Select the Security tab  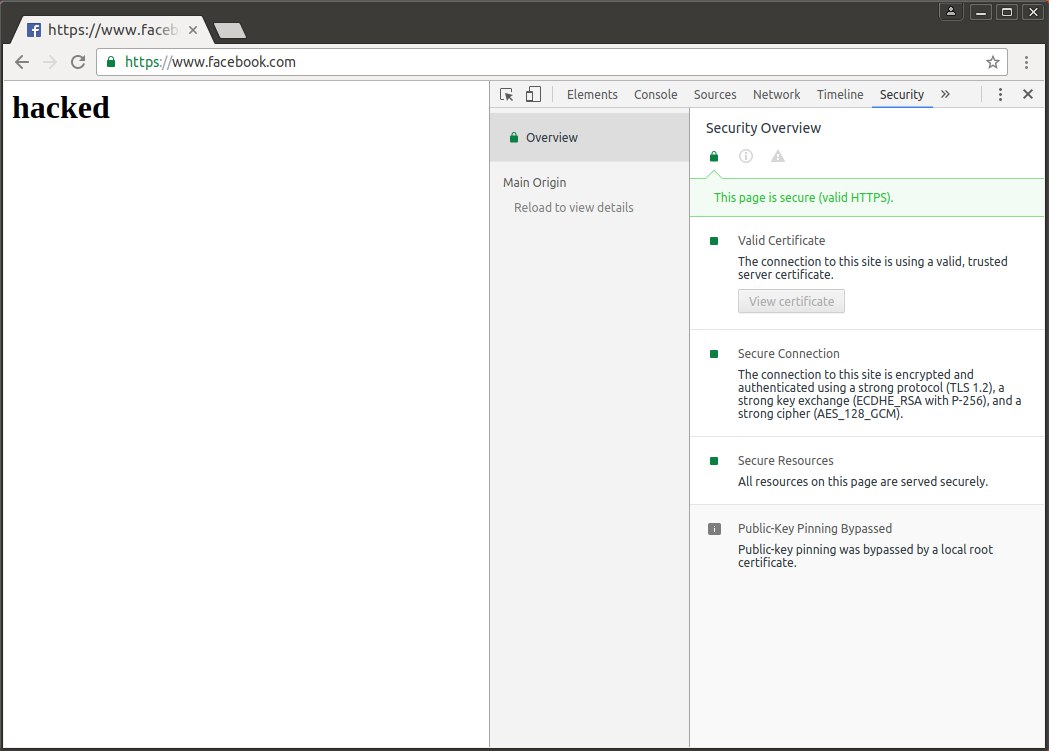902,94
